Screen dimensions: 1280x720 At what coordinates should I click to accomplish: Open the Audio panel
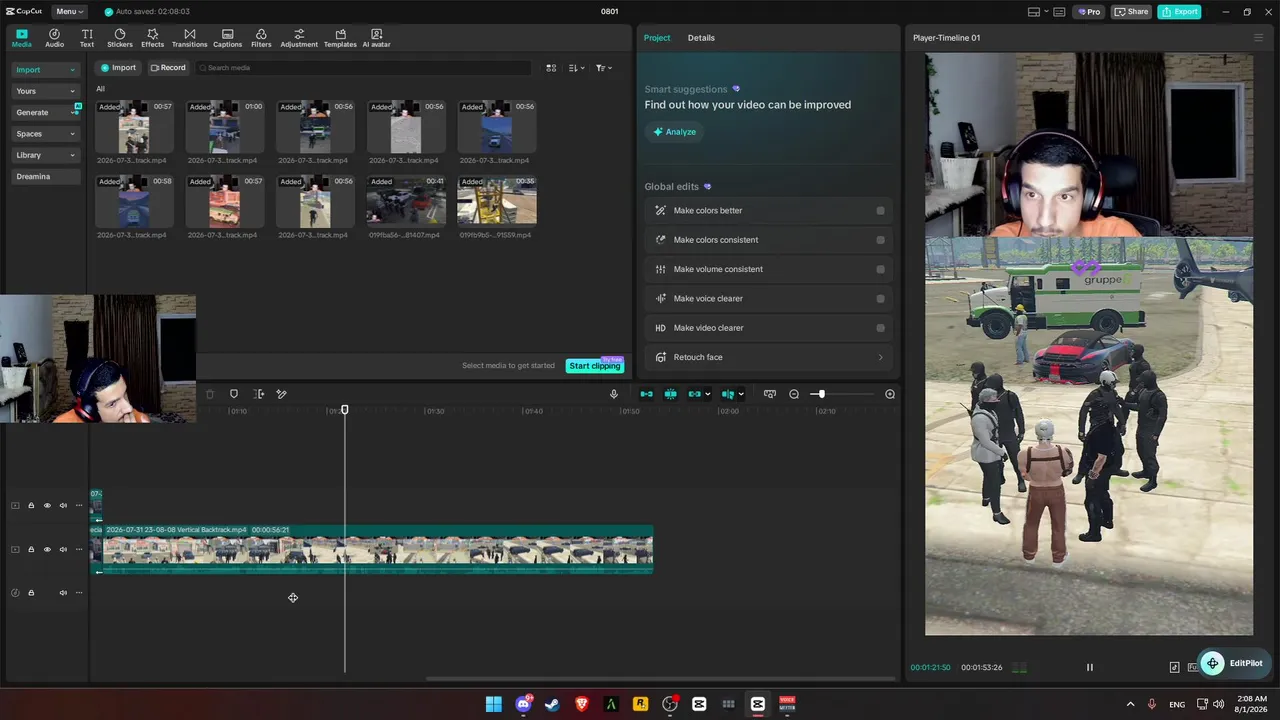54,38
